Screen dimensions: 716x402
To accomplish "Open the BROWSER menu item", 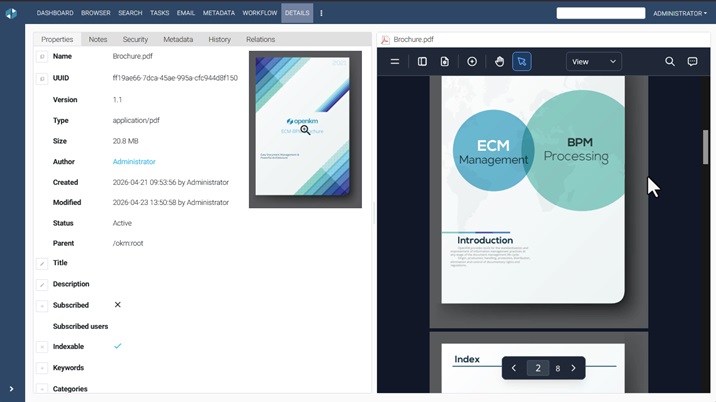I will pos(96,13).
